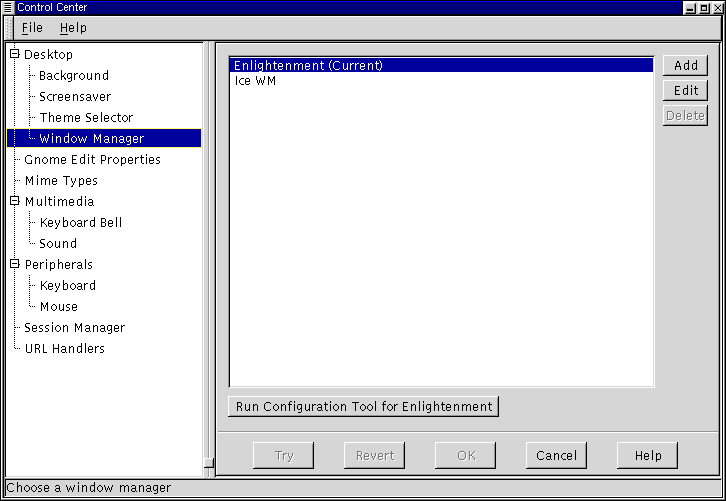Open the Help menu
The height and width of the screenshot is (501, 726).
coord(73,28)
